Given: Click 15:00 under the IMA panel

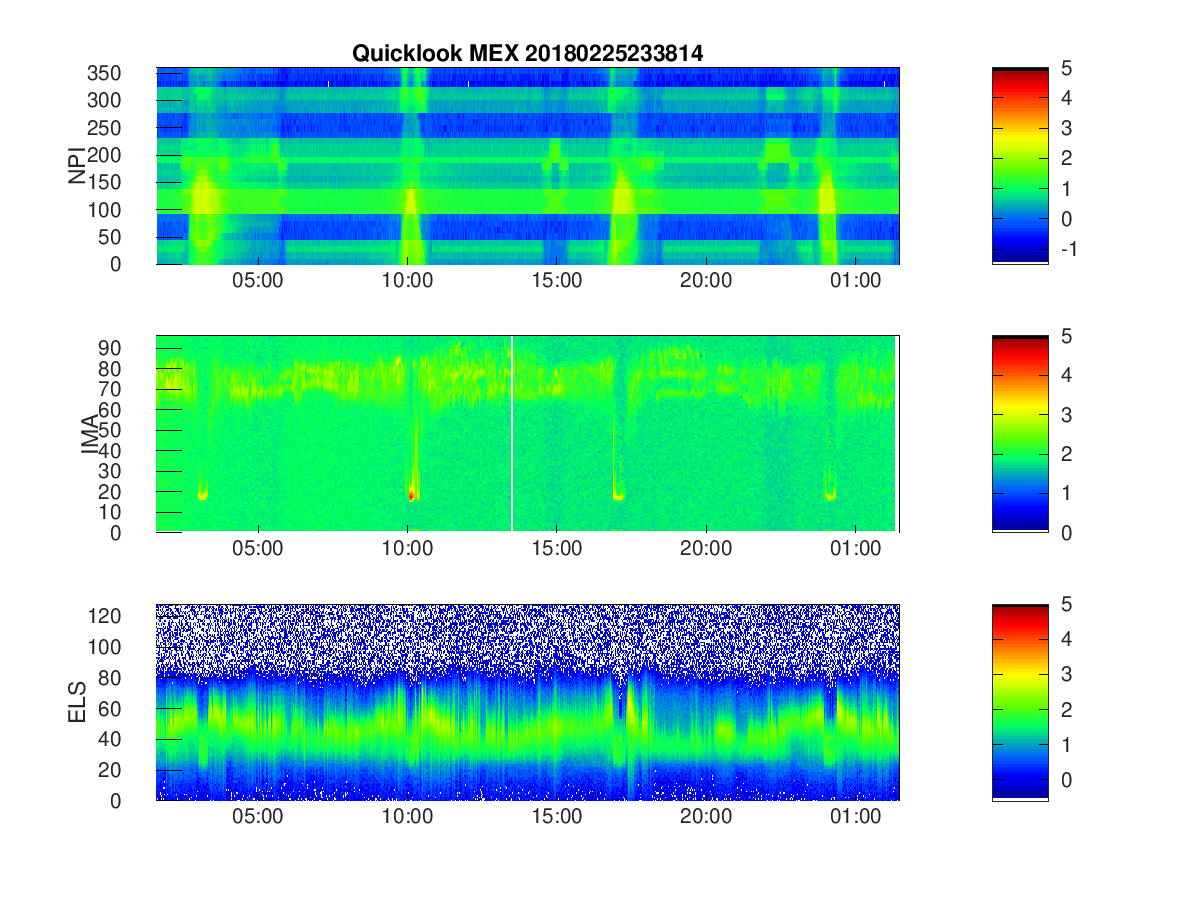Looking at the screenshot, I should pyautogui.click(x=557, y=549).
